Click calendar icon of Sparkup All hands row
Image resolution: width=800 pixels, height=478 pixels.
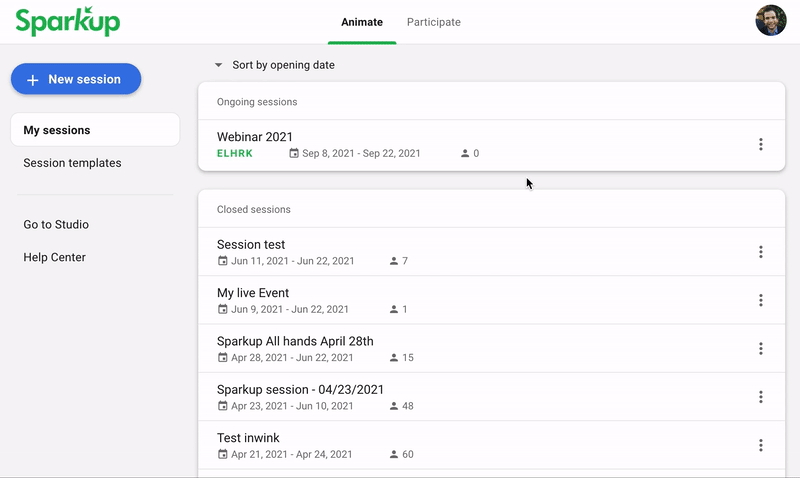(x=222, y=358)
